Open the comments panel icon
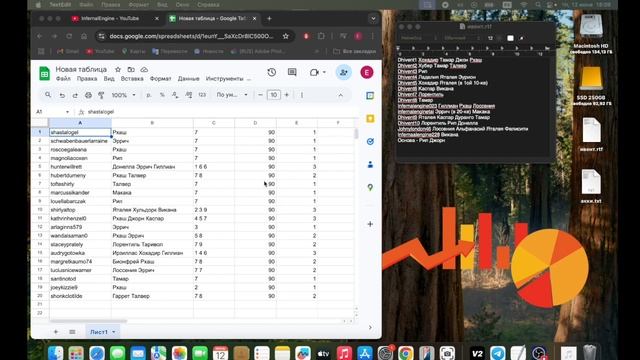This screenshot has height=360, width=640. (292, 72)
